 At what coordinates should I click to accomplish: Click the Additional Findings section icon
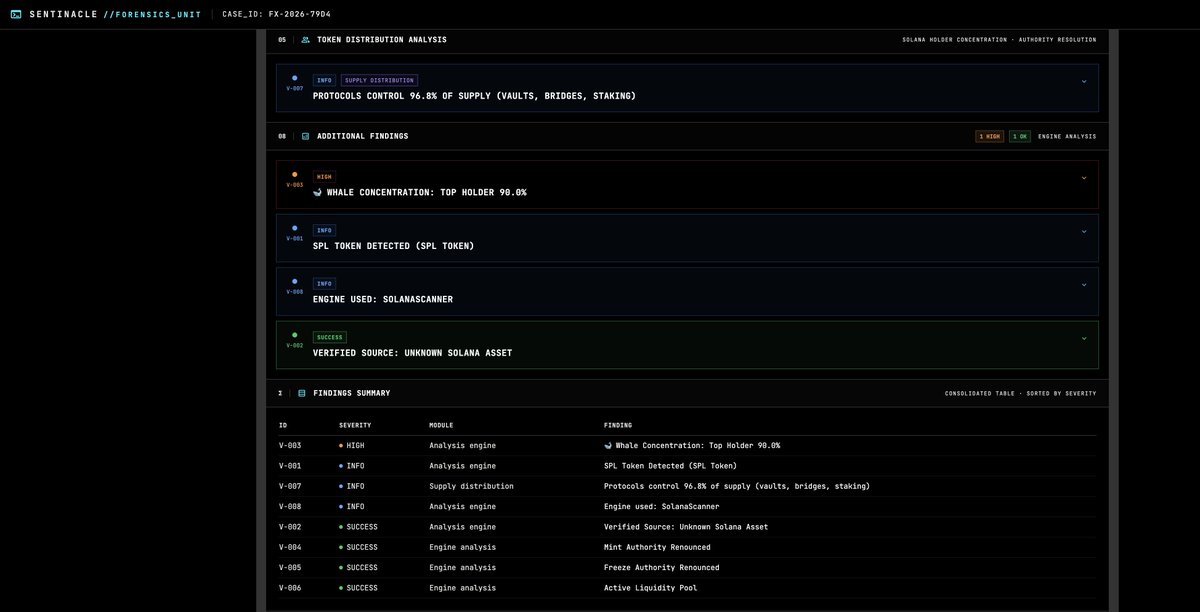(305, 136)
